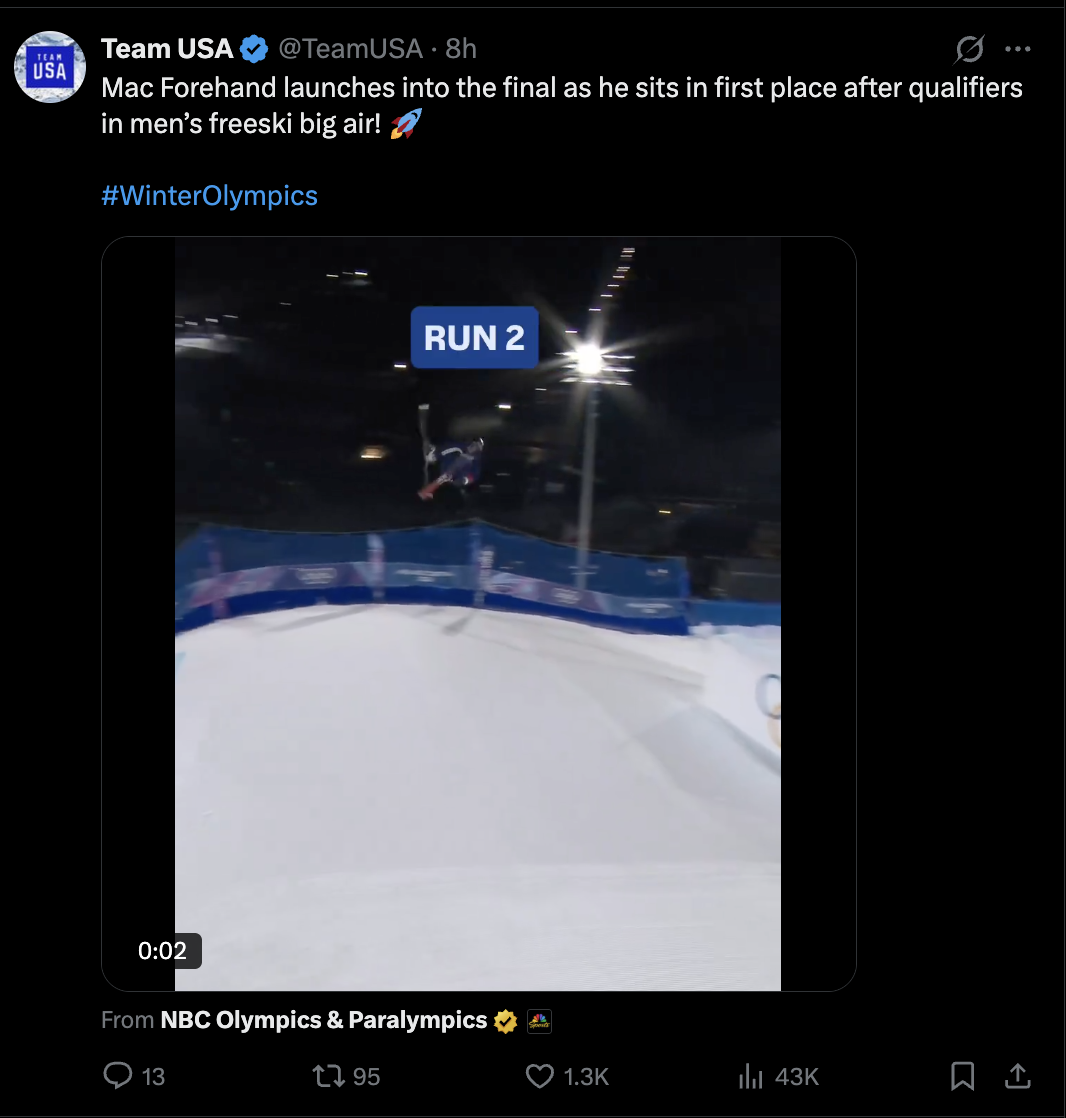Reply to the Team USA post

(x=119, y=1076)
